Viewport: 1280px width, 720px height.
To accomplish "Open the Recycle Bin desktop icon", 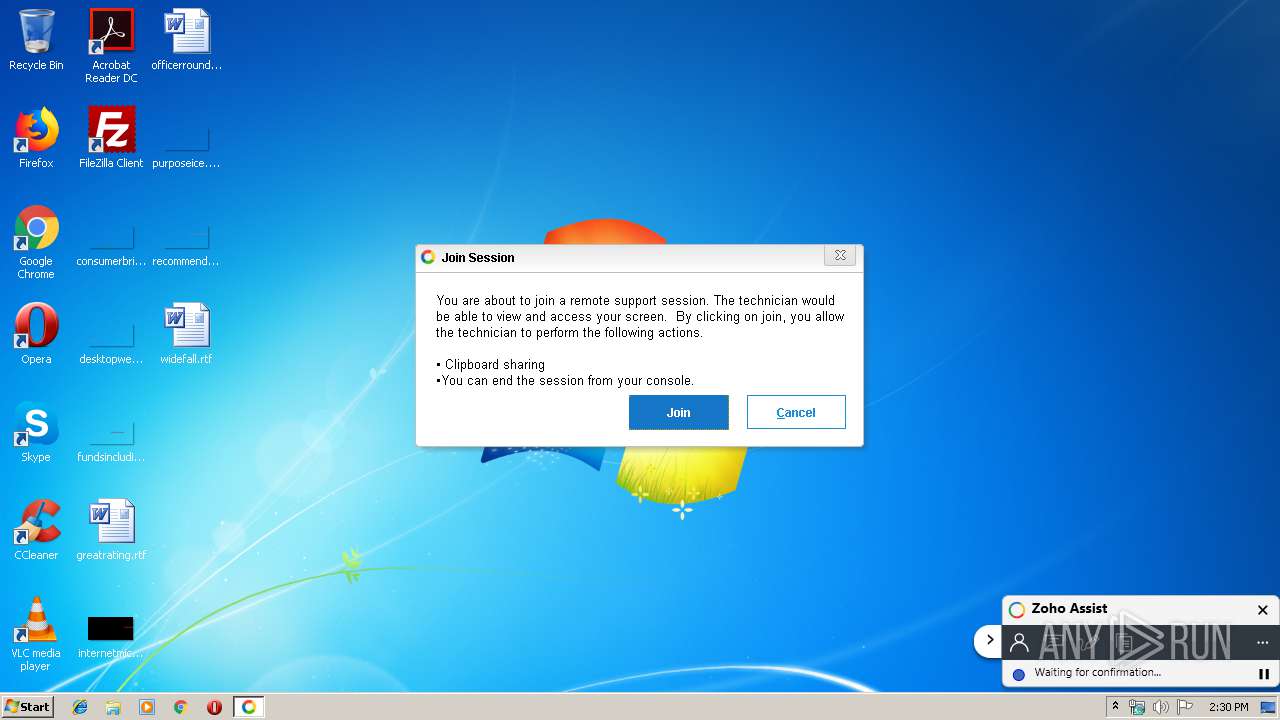I will tap(36, 40).
